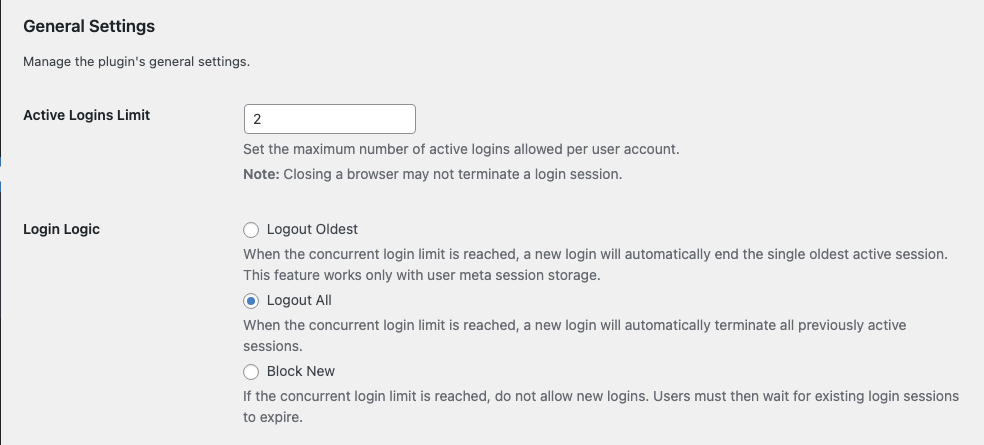Click the value 2 in the limit field
The width and height of the screenshot is (984, 445).
(257, 119)
